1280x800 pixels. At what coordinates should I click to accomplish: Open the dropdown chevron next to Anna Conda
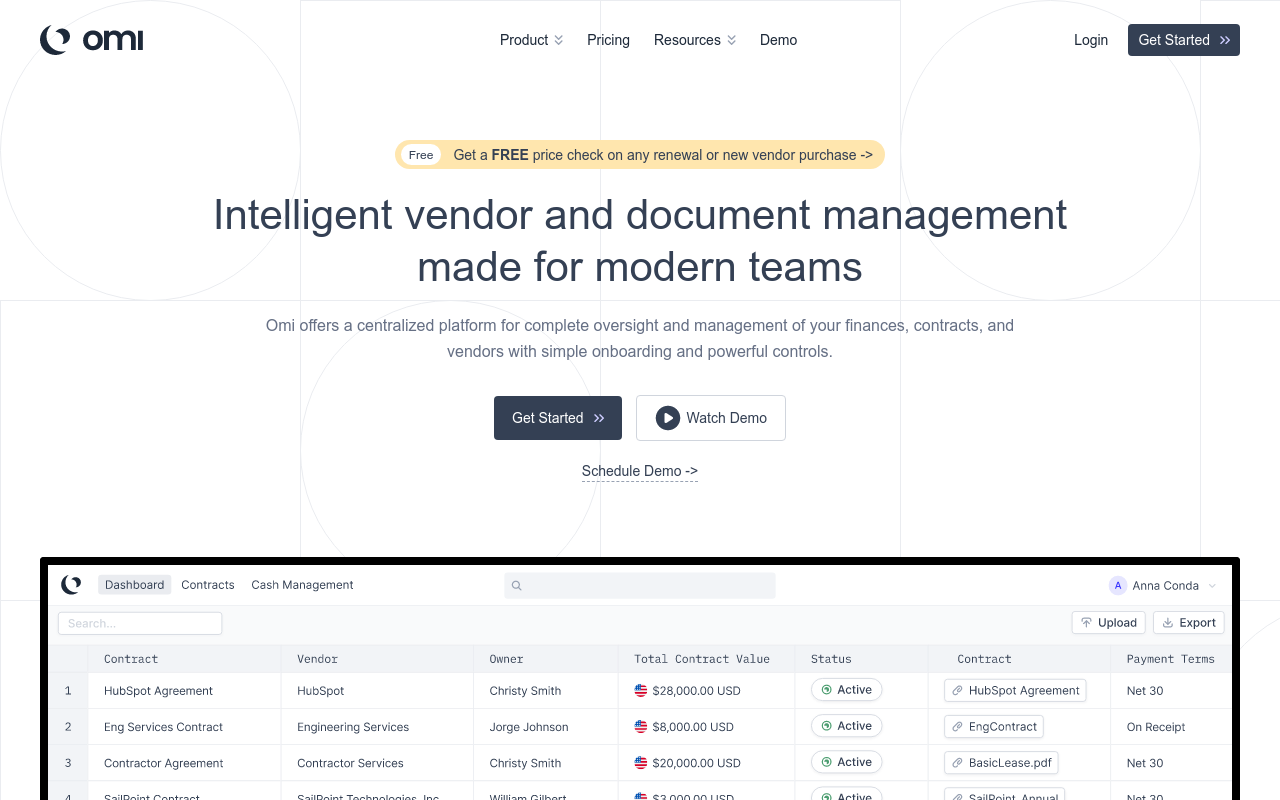click(1212, 586)
